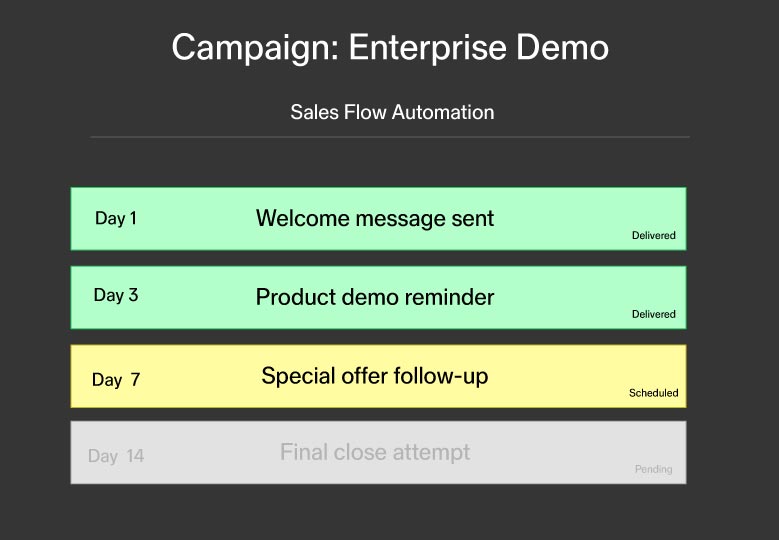Select the "Day 14" label

116,456
